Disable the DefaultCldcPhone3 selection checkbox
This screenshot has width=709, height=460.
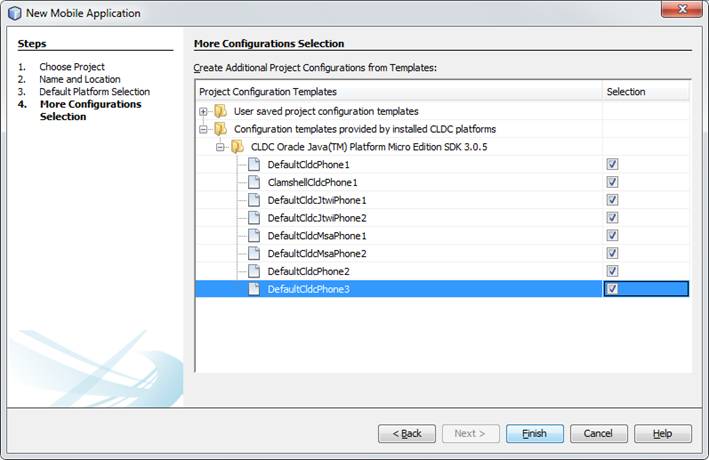[612, 289]
